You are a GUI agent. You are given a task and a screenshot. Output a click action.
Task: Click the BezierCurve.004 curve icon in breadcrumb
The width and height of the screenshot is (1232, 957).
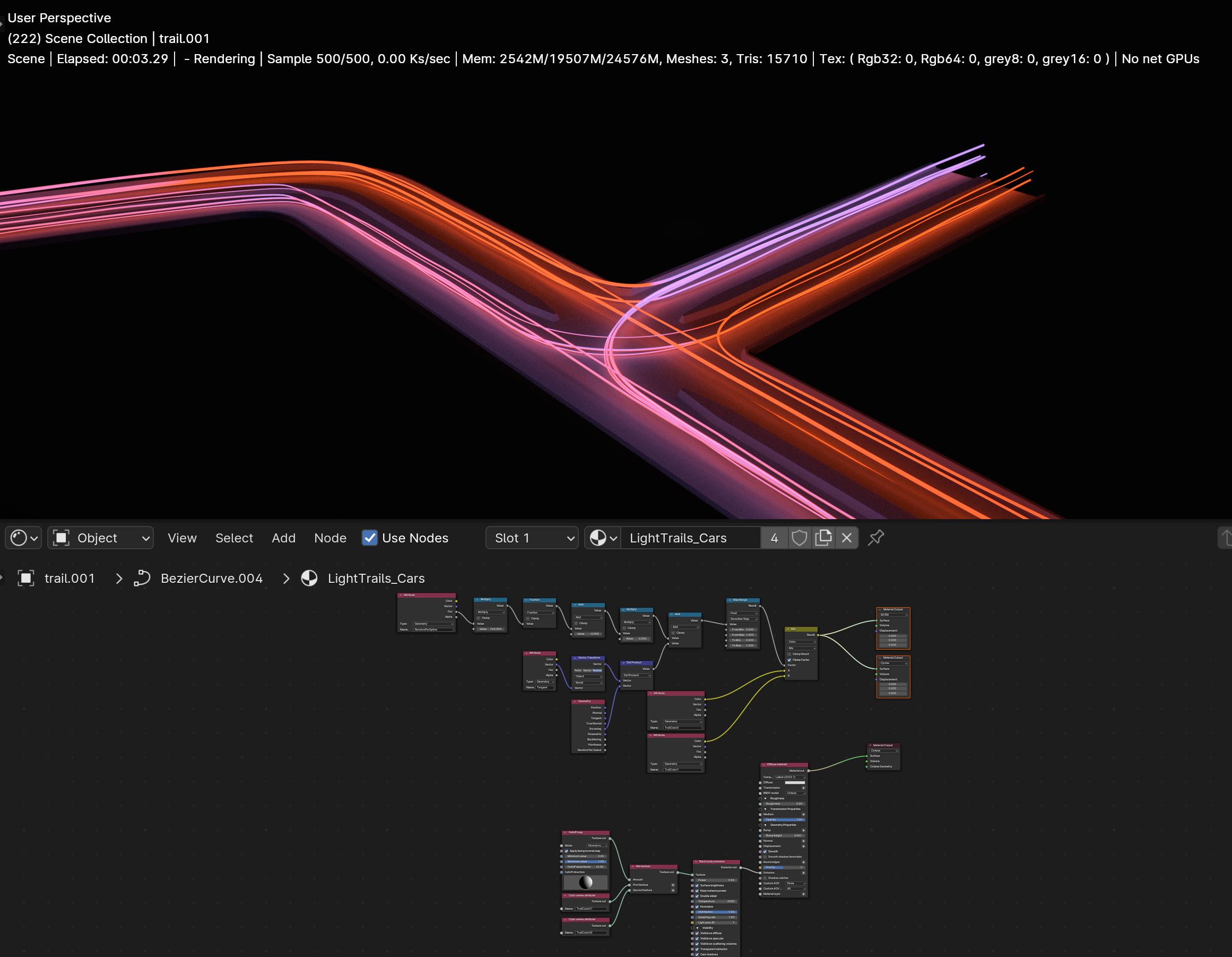point(142,579)
